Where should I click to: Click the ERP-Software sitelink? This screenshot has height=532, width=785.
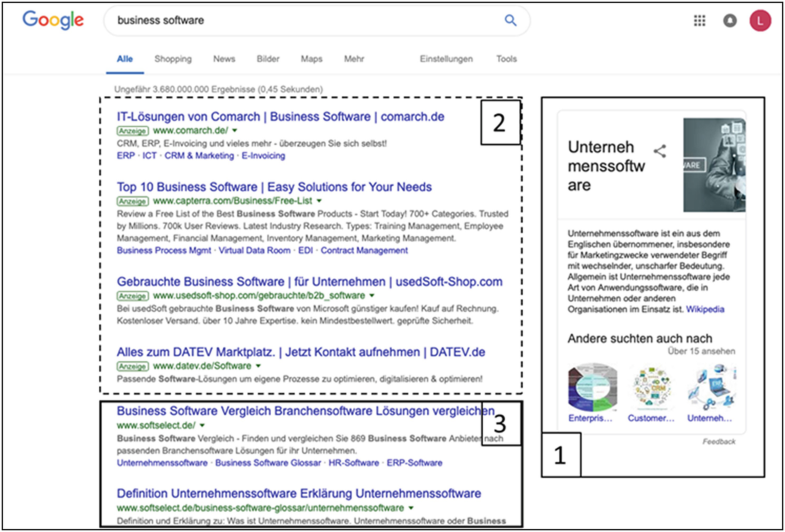[x=415, y=463]
